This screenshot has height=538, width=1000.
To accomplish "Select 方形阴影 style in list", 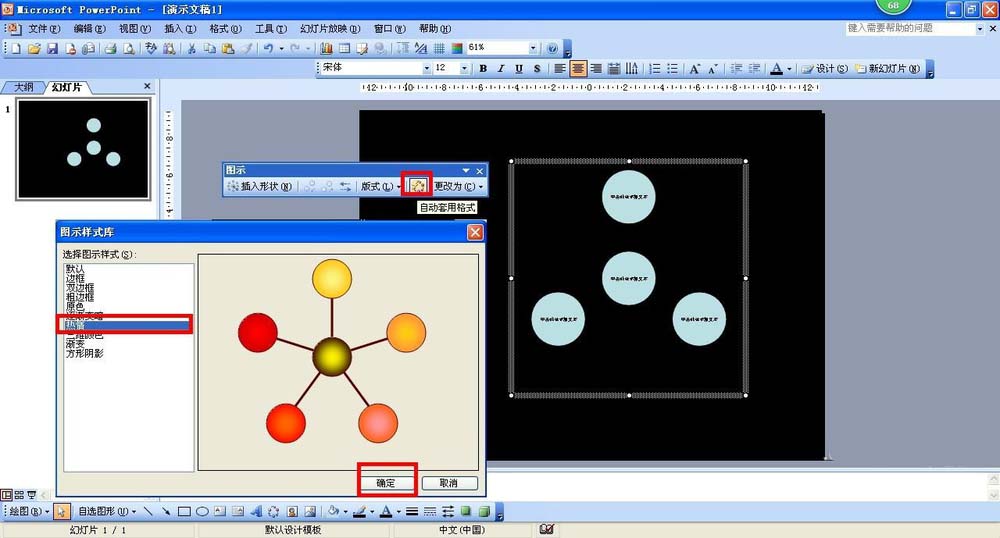I will click(84, 353).
